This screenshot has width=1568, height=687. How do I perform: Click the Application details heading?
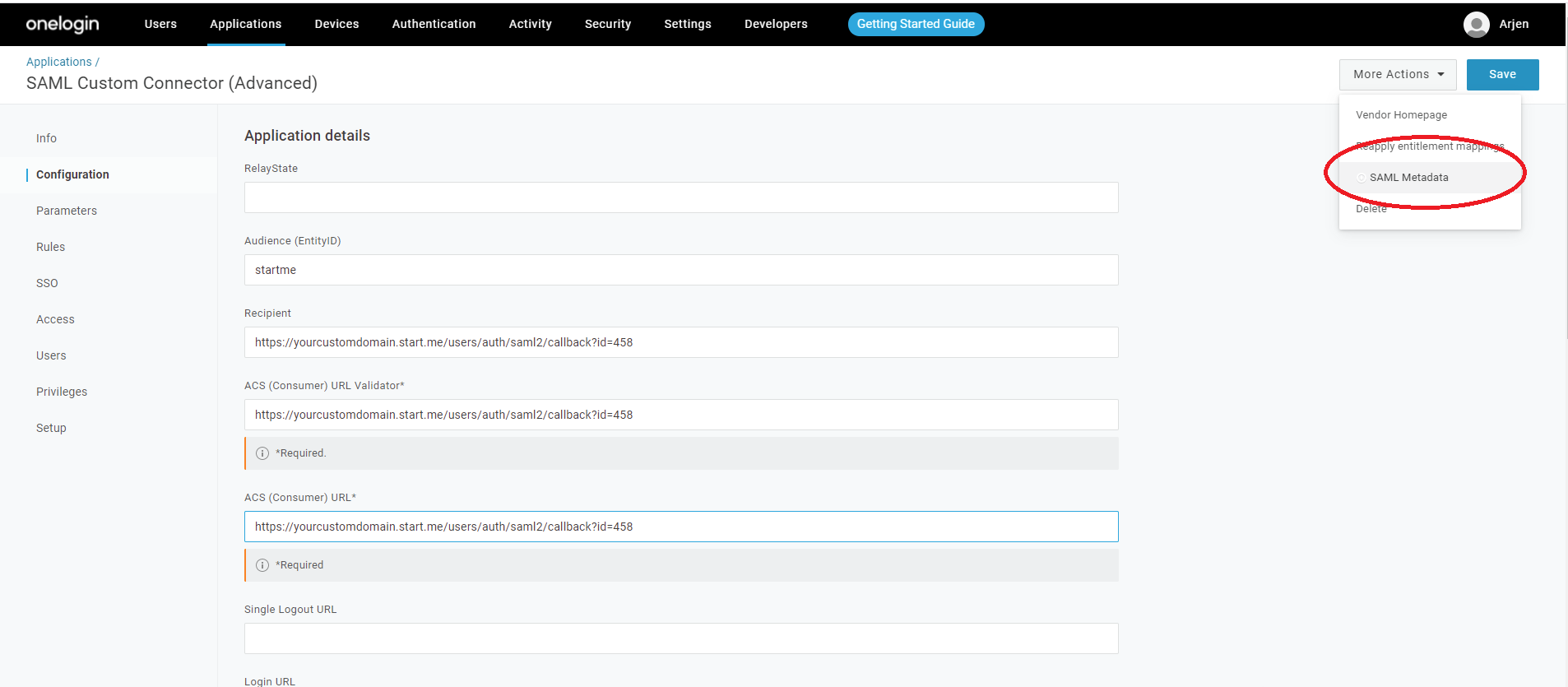coord(307,136)
